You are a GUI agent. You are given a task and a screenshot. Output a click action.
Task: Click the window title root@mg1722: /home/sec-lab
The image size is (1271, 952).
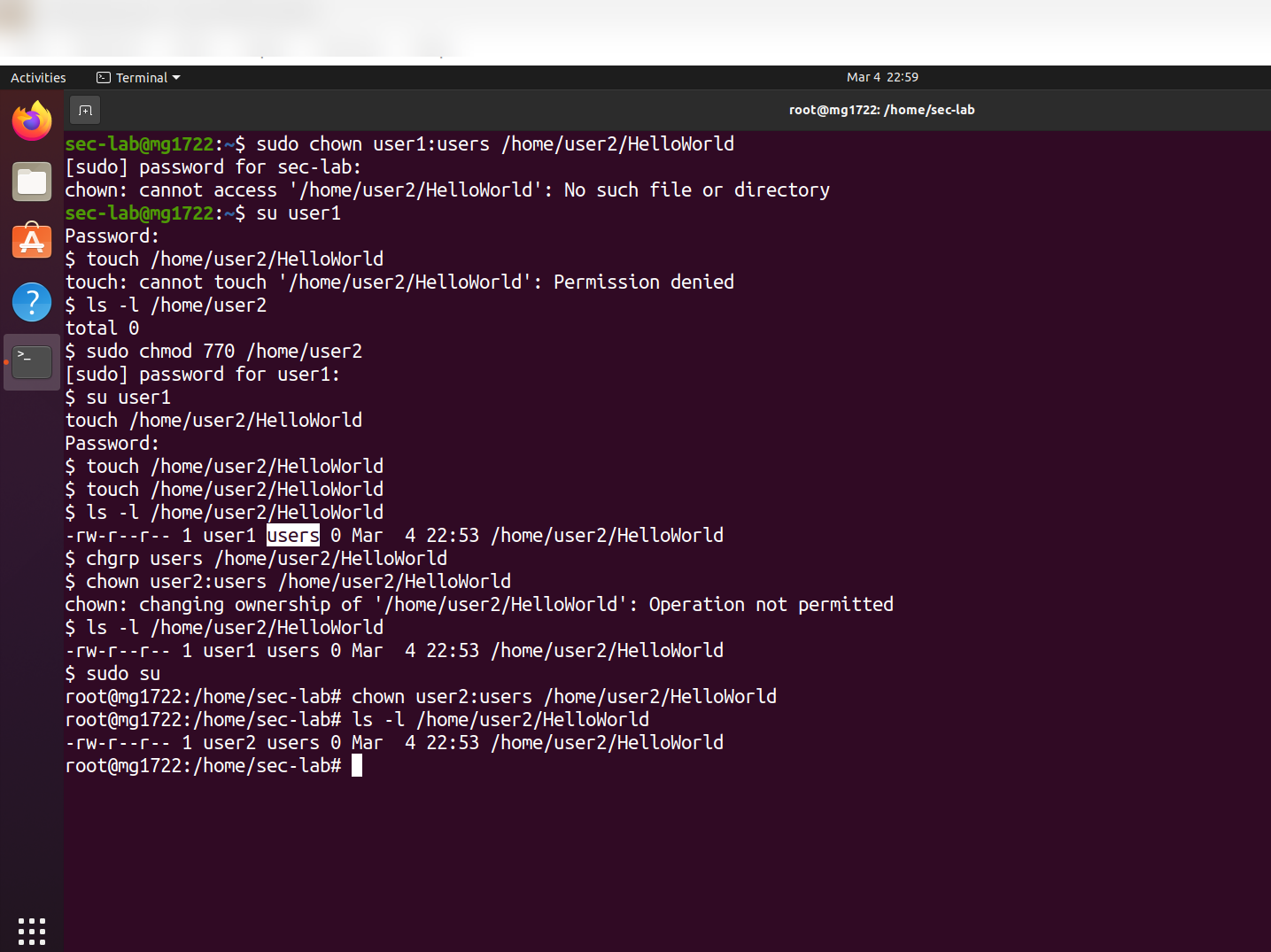click(881, 110)
